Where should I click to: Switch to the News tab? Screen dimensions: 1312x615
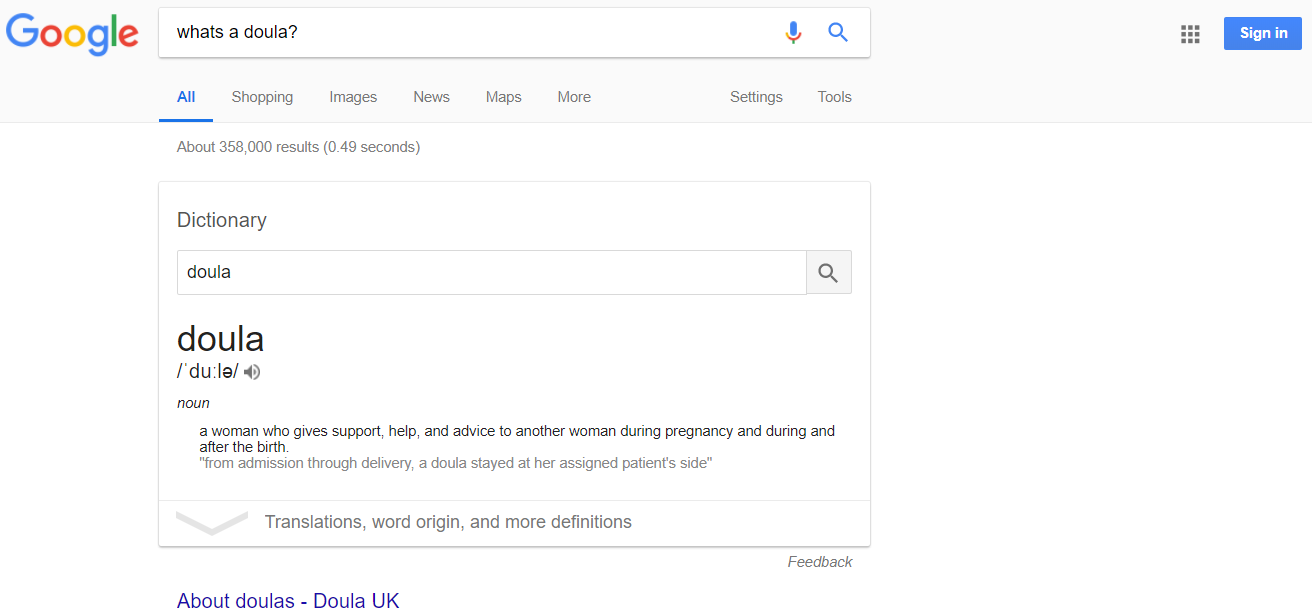[x=431, y=97]
